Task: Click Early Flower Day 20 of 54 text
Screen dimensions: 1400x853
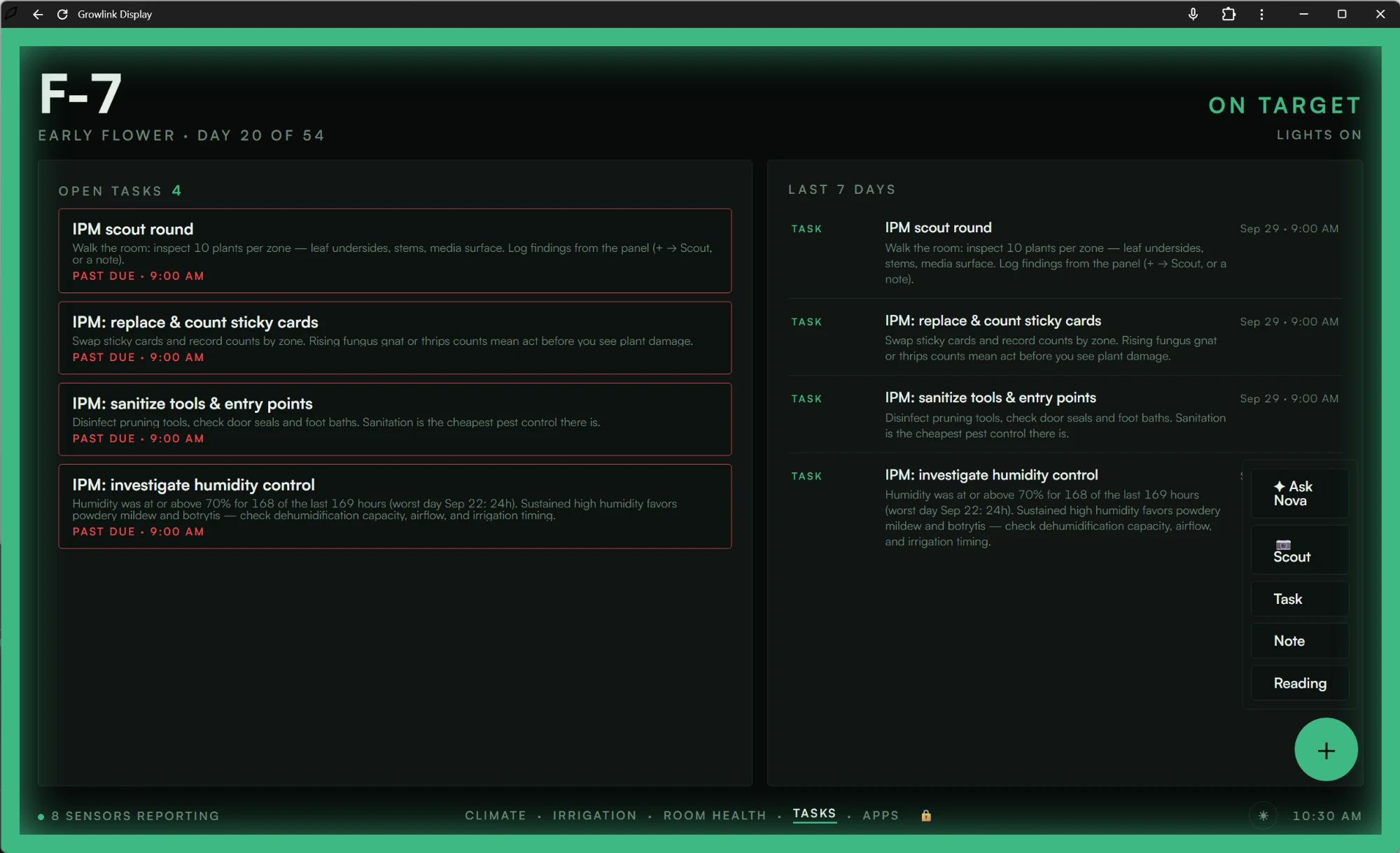Action: [x=181, y=135]
